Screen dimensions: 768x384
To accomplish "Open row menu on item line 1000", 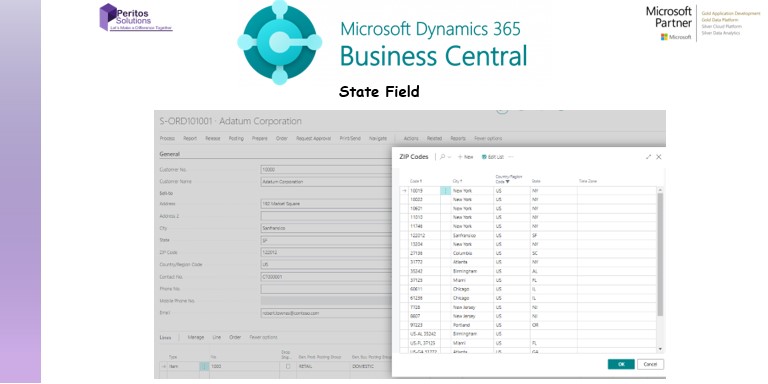I will click(204, 366).
